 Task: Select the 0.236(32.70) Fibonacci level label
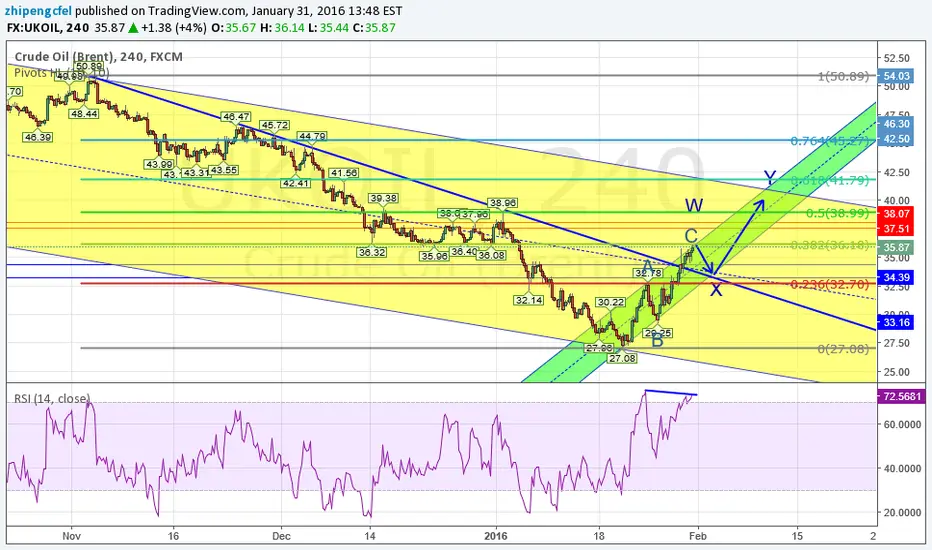tap(830, 284)
